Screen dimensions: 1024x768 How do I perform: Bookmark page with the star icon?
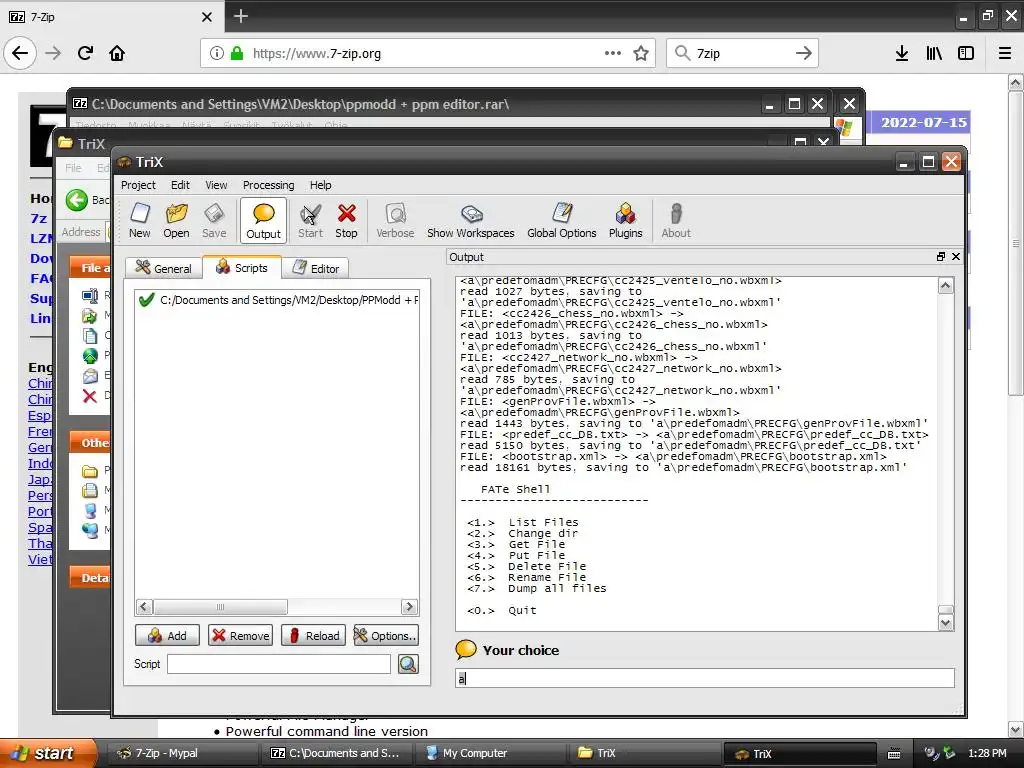click(641, 54)
